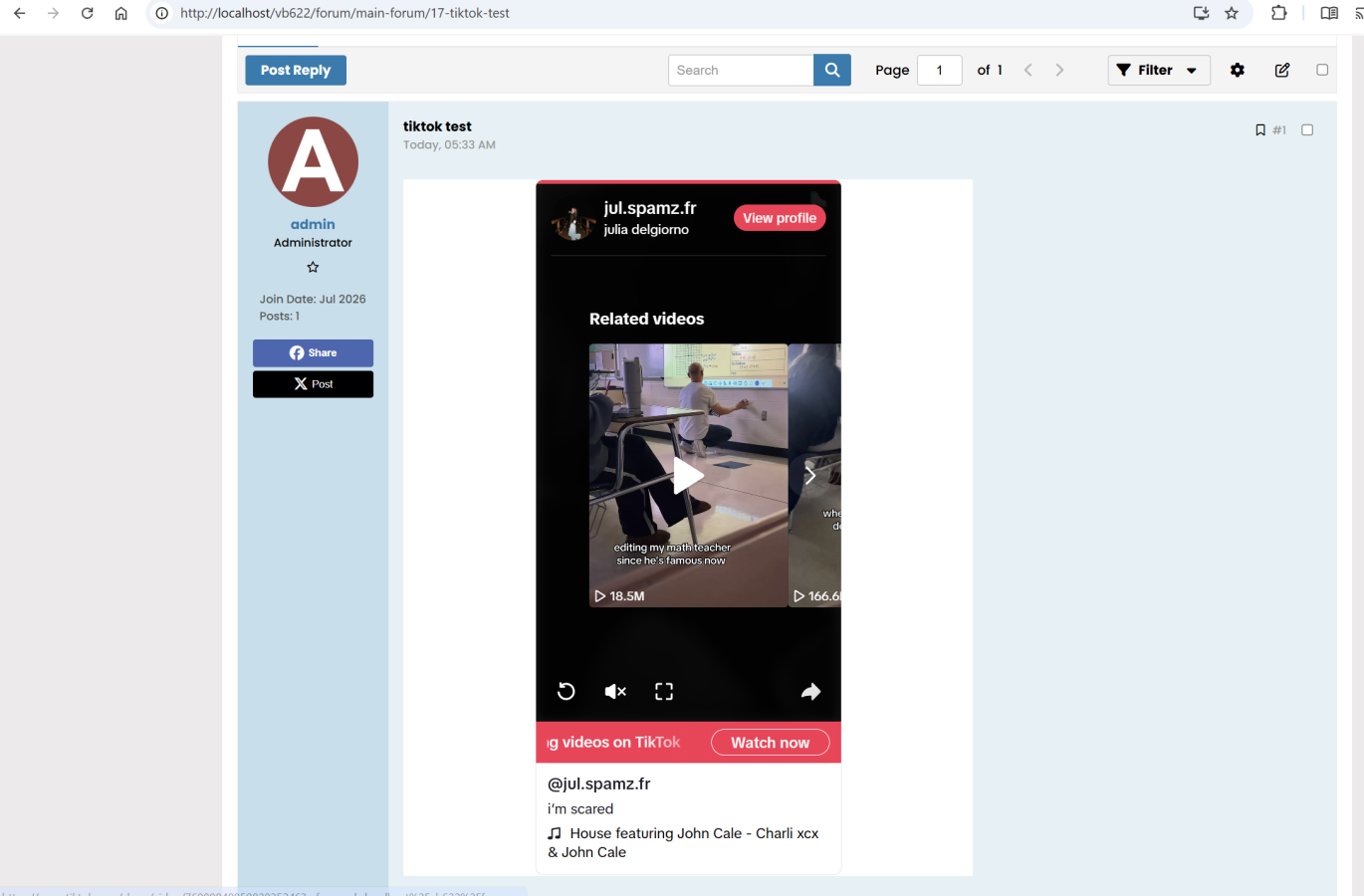Viewport: 1364px width, 896px height.
Task: Click the pencil edit icon in toolbar
Action: [x=1282, y=70]
